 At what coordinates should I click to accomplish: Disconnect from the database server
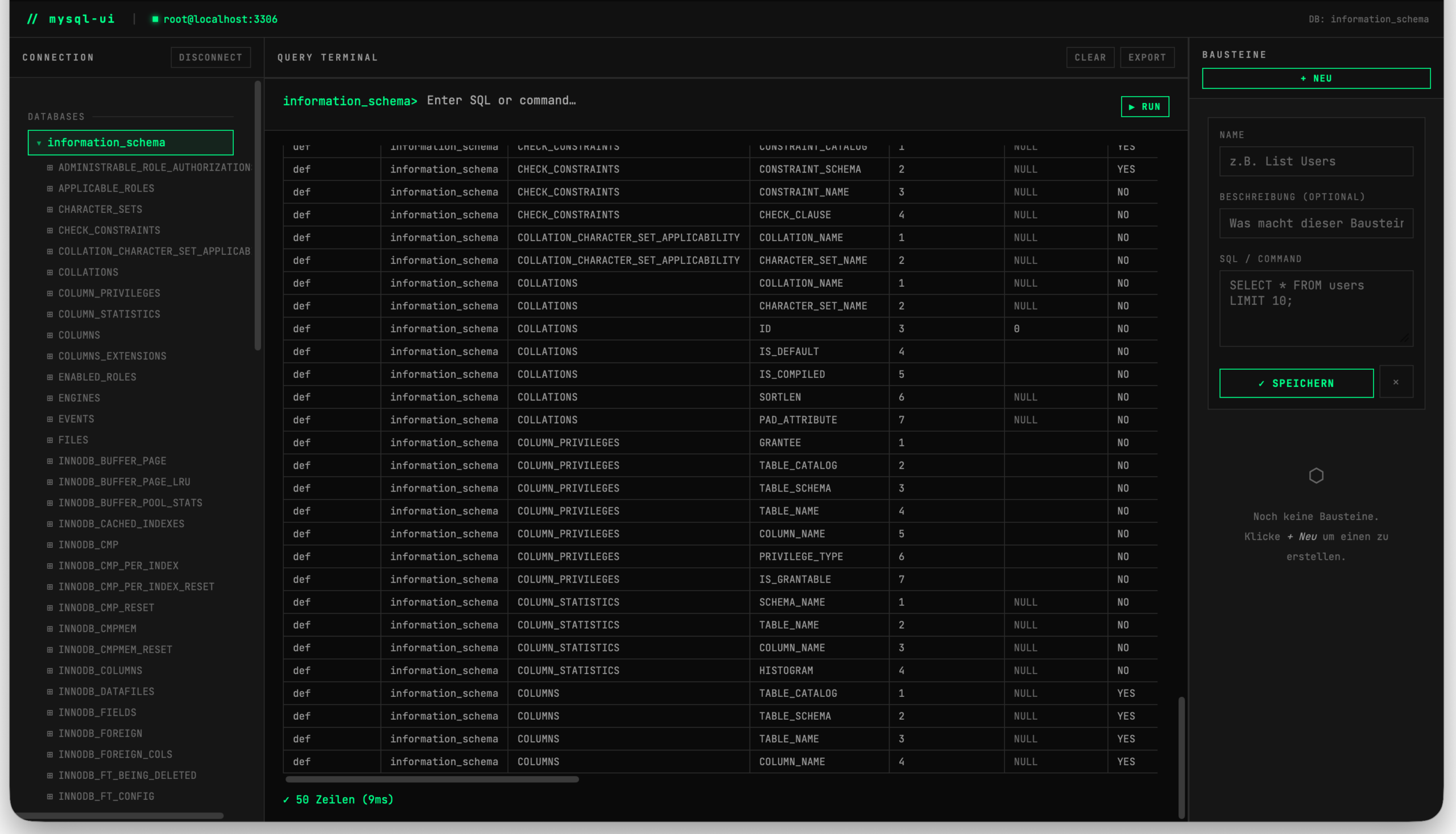(210, 57)
